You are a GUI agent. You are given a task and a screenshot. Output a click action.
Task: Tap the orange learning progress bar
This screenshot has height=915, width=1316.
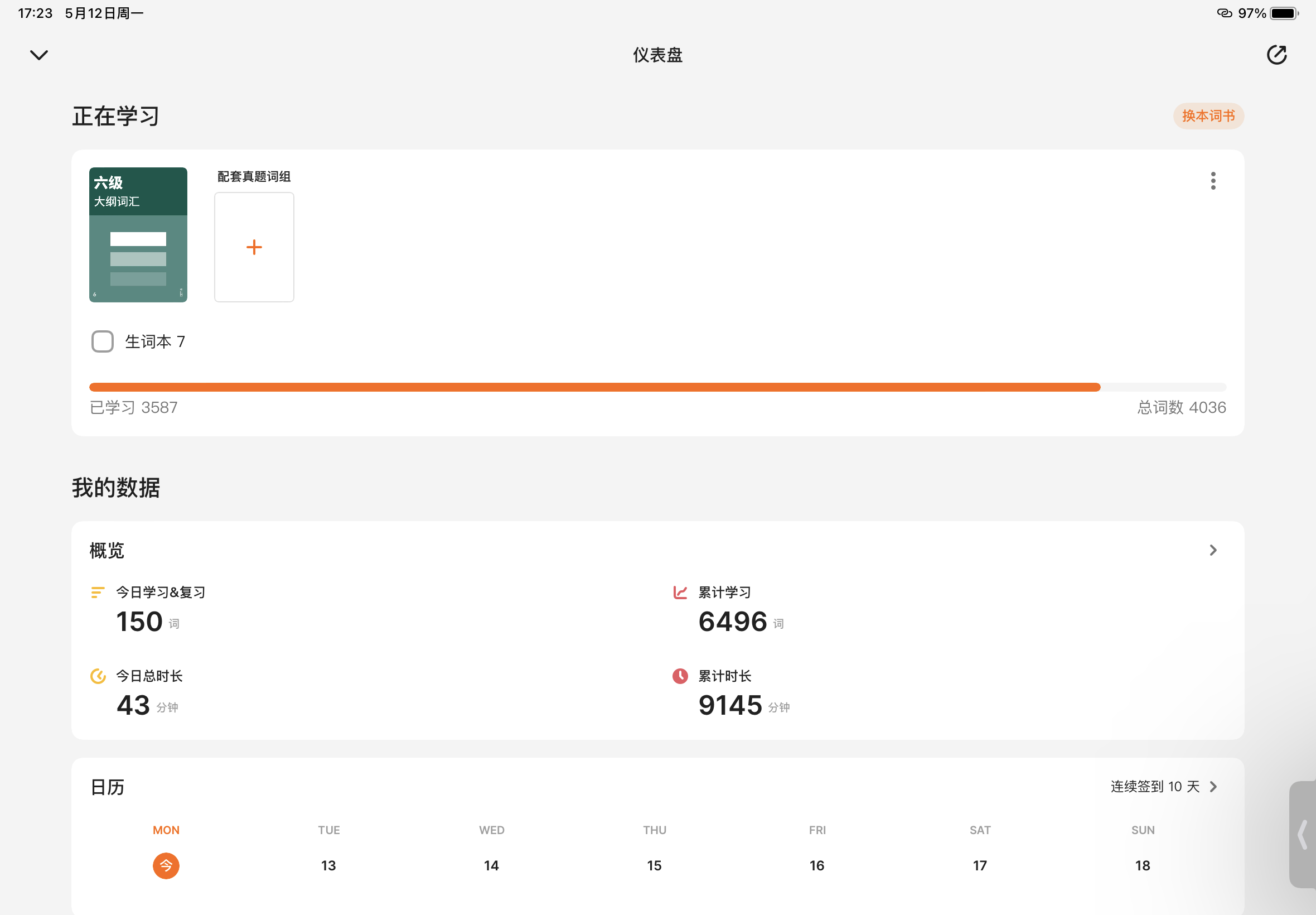tap(594, 388)
